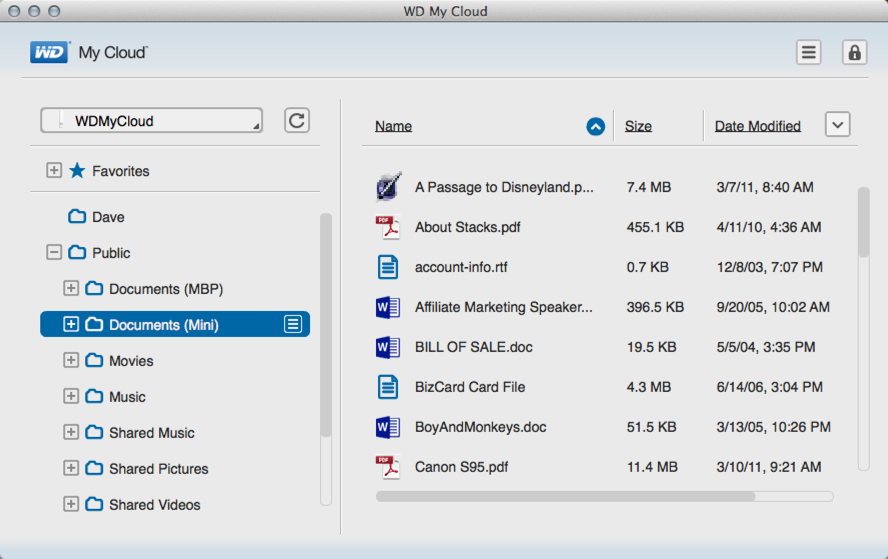Select the Favorites label
The width and height of the screenshot is (888, 559).
click(121, 171)
